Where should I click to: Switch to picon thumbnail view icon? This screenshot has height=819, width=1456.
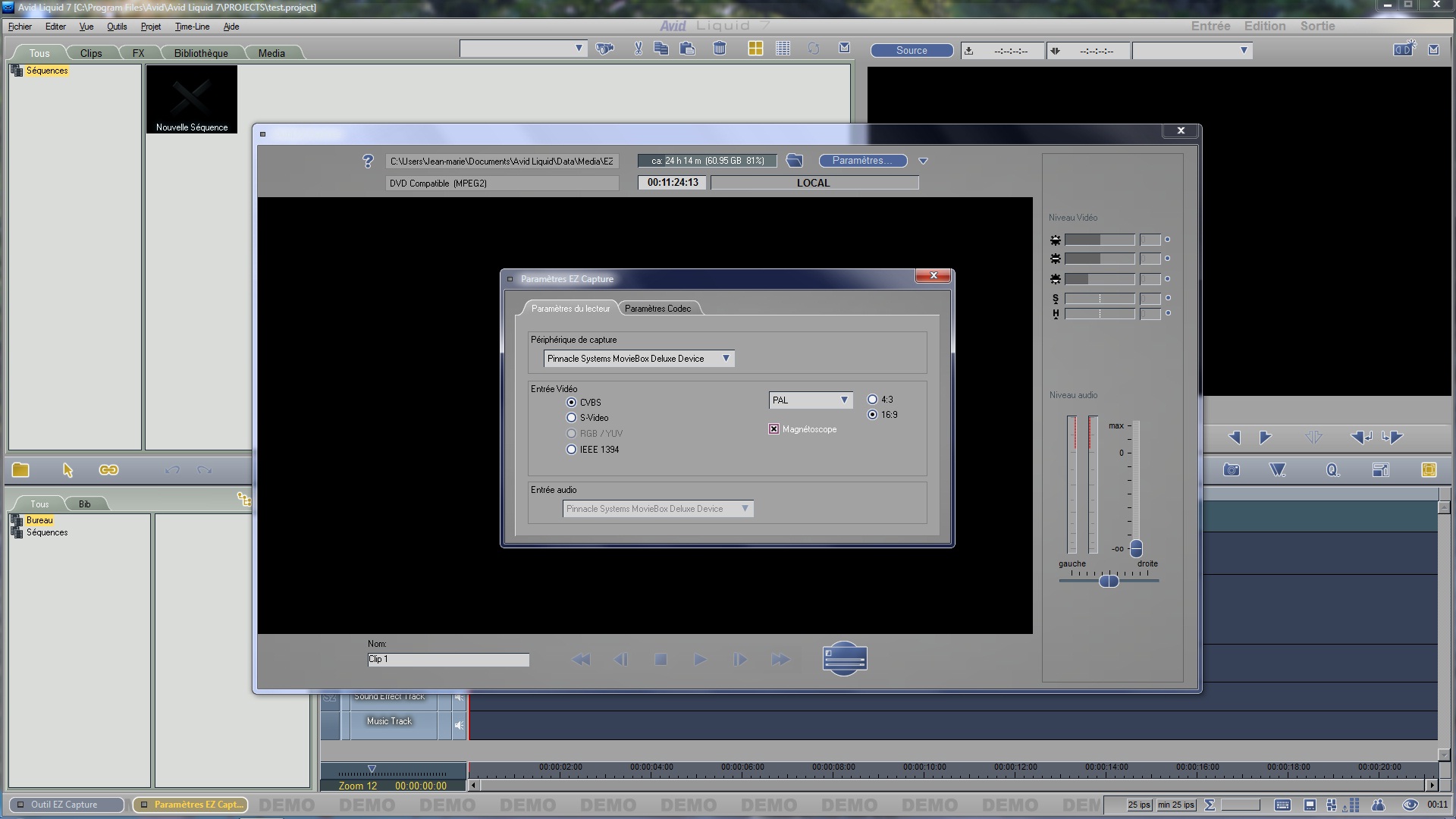(x=755, y=49)
